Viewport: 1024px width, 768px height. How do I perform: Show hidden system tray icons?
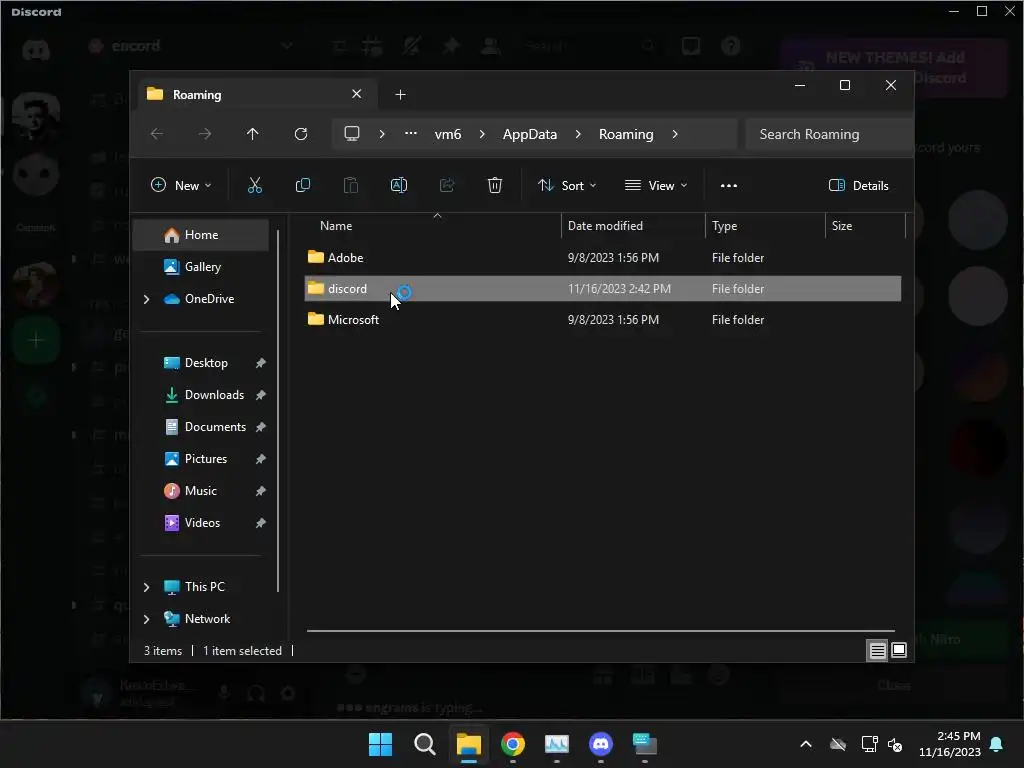806,744
